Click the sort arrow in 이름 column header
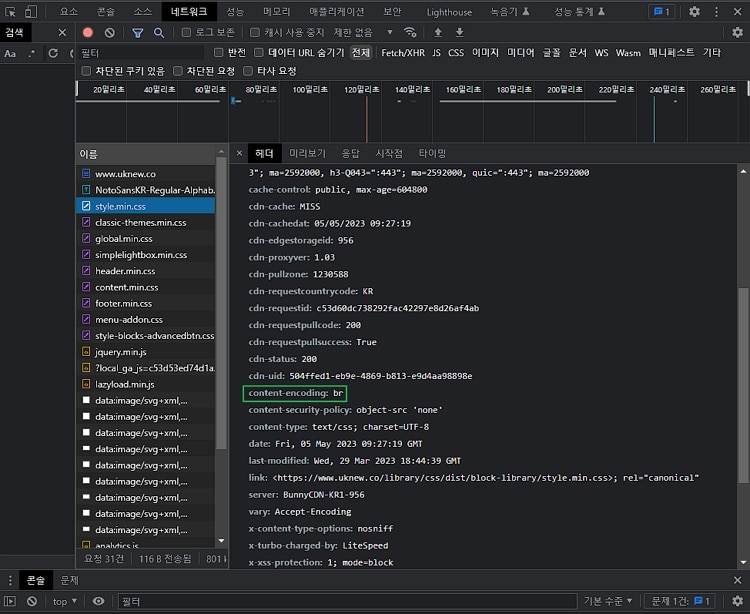This screenshot has height=614, width=750. (x=221, y=152)
